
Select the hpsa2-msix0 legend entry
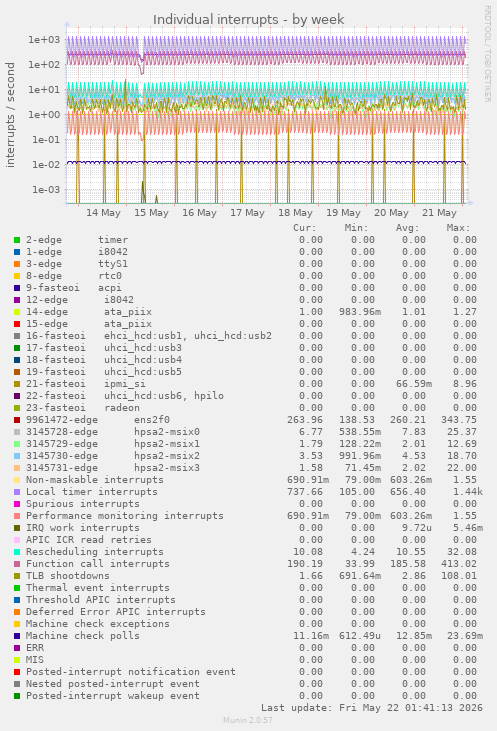coord(113,432)
